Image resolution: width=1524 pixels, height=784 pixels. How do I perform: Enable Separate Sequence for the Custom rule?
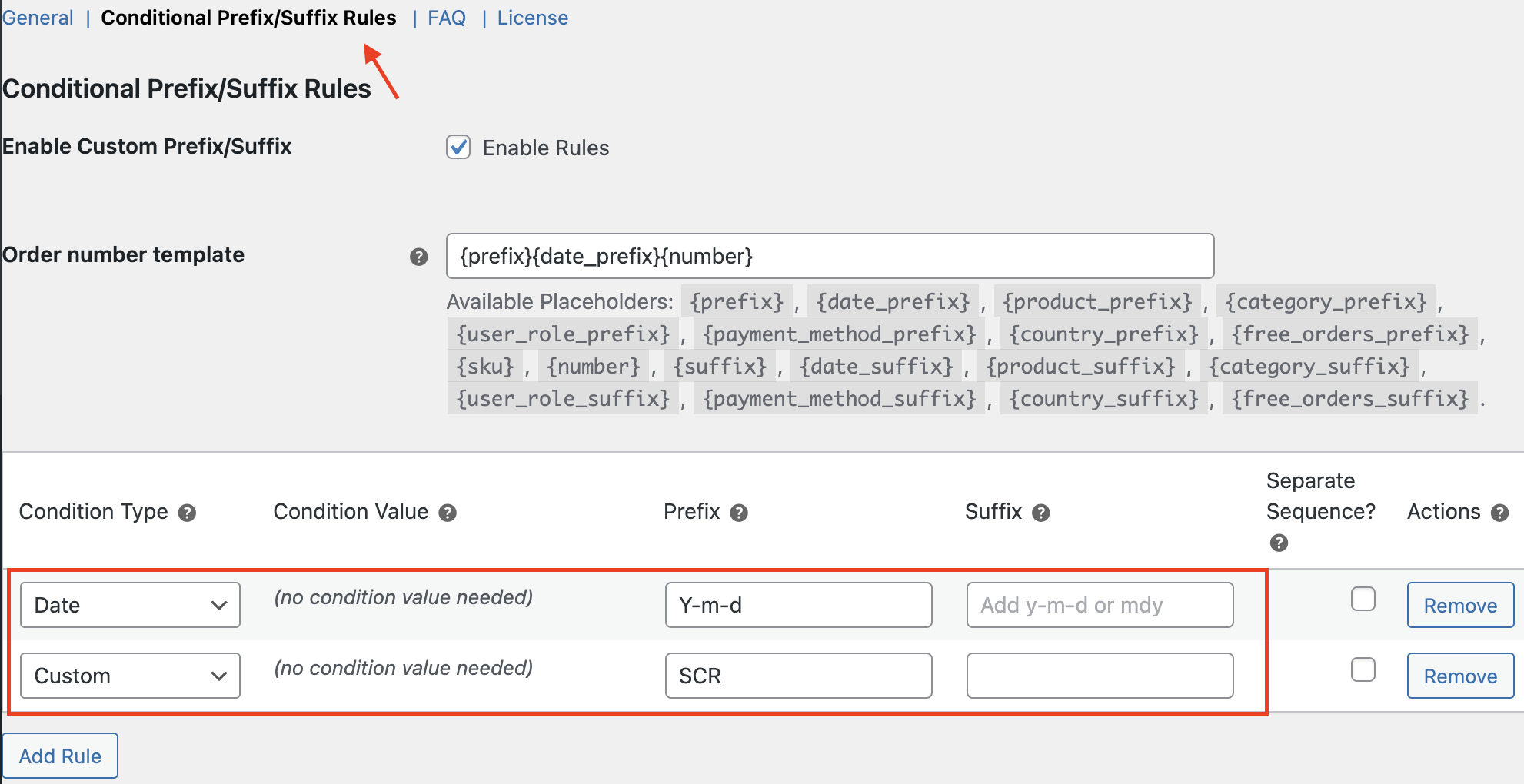tap(1363, 669)
